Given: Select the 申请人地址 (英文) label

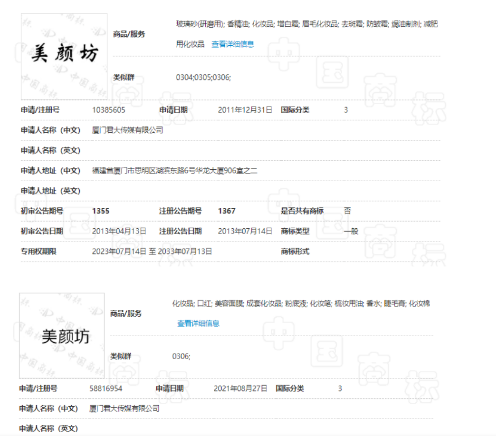Looking at the screenshot, I should click(51, 191).
